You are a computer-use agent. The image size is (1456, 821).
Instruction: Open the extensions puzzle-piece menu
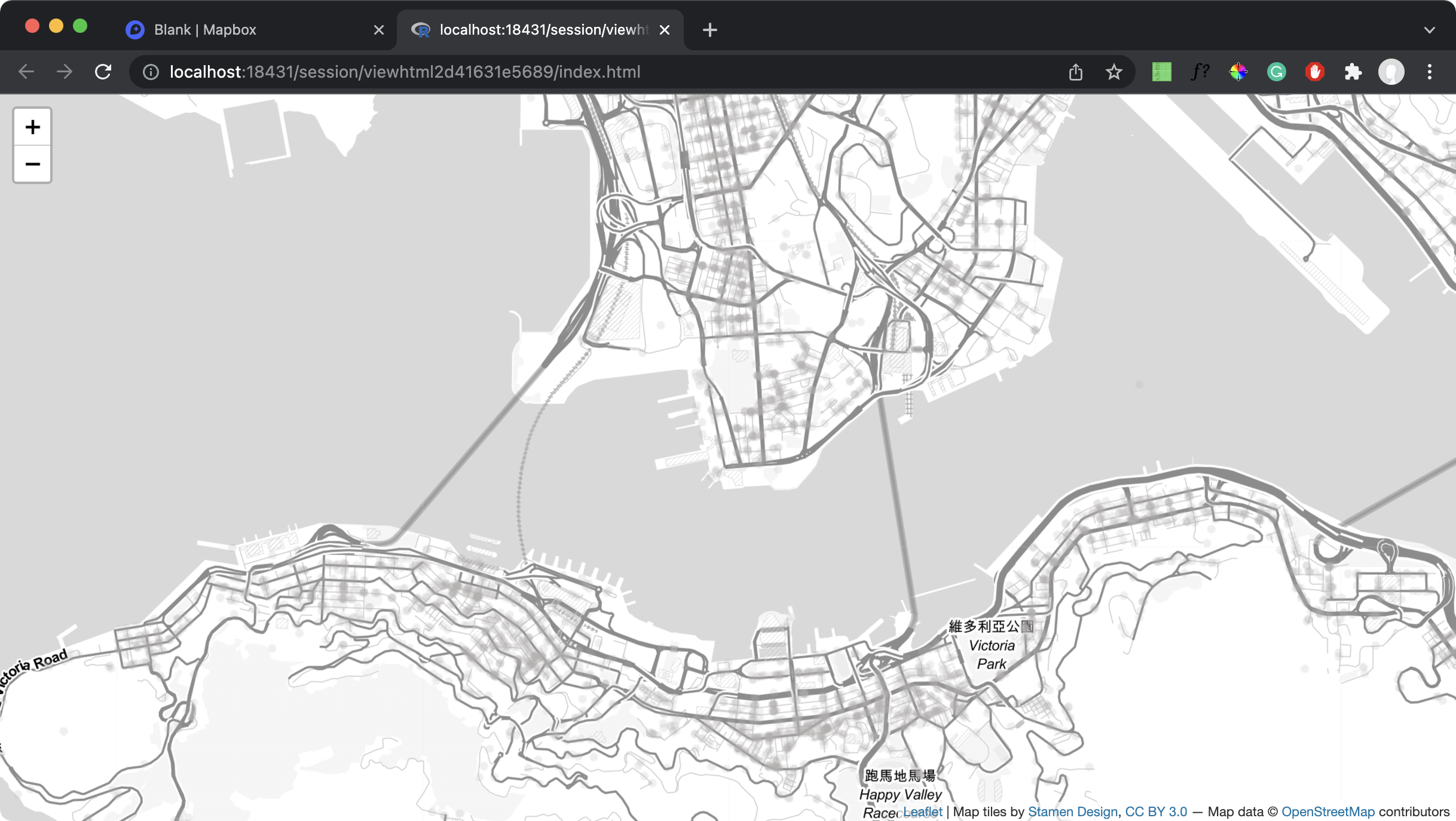1353,72
